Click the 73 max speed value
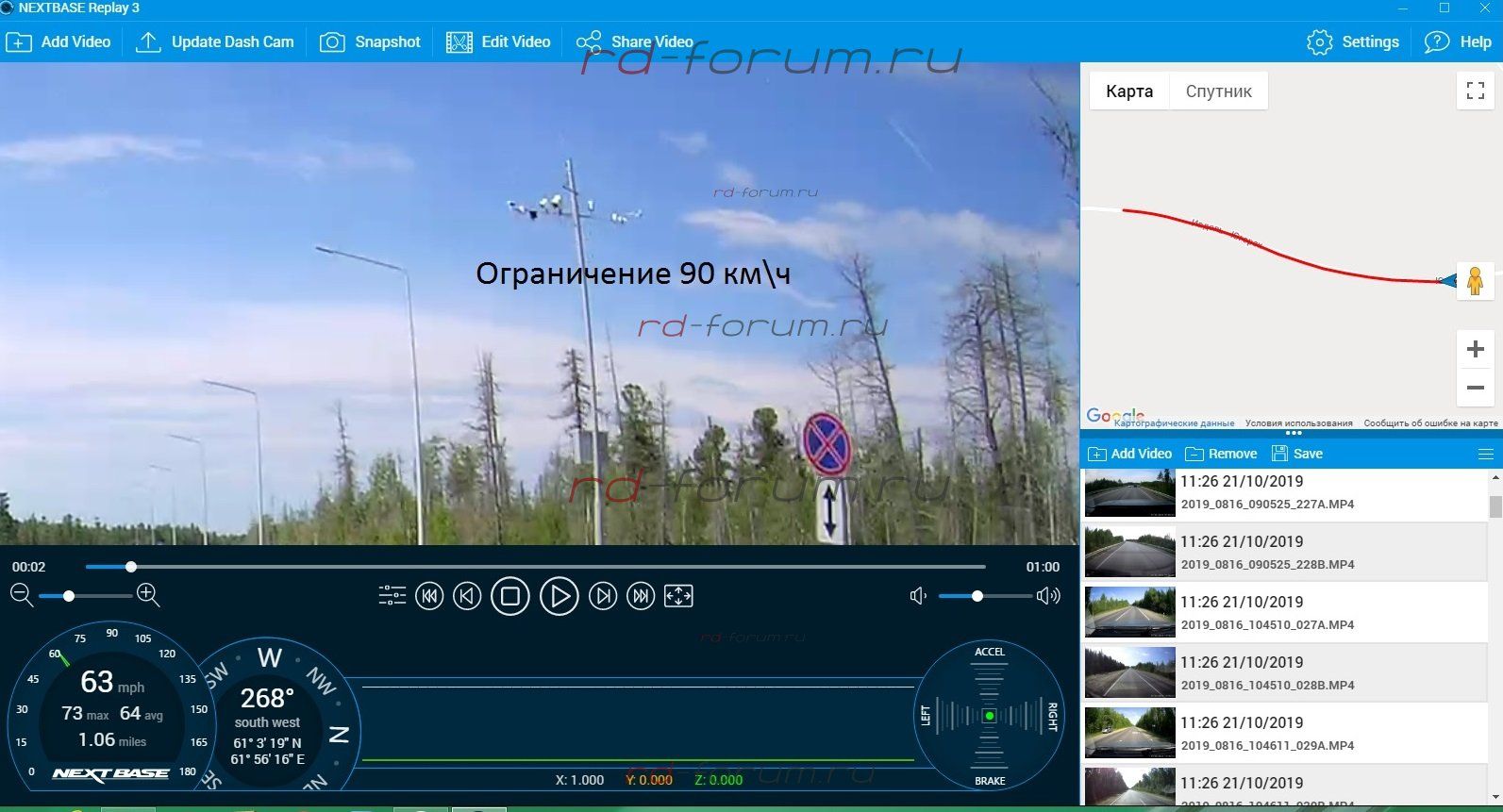The height and width of the screenshot is (812, 1503). [x=85, y=714]
